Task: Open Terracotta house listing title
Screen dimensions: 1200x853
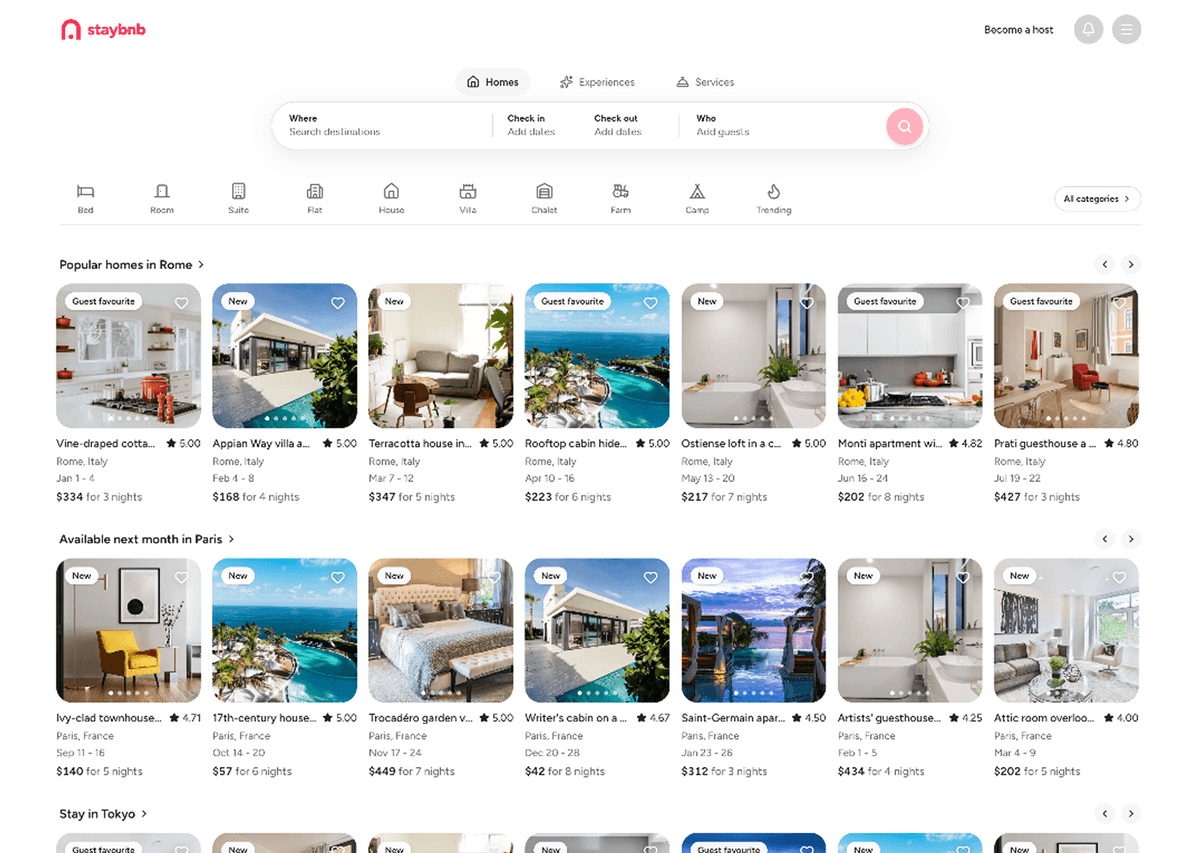Action: pyautogui.click(x=420, y=443)
